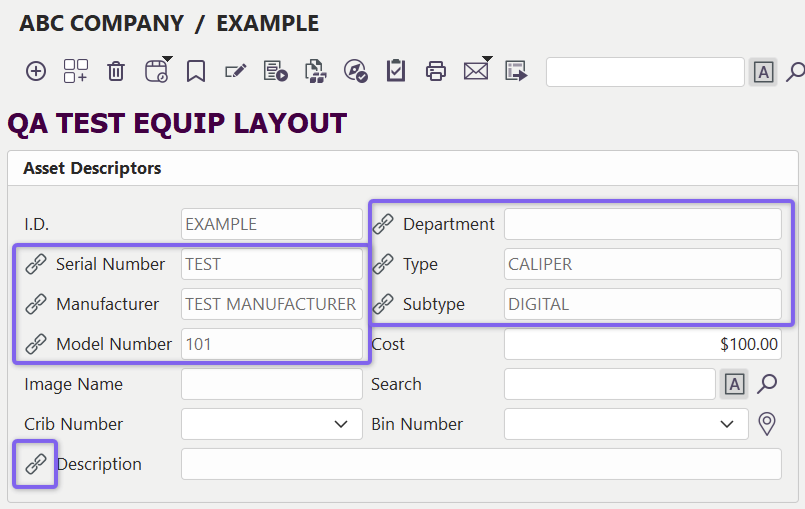The width and height of the screenshot is (805, 509).
Task: Click the bookmark icon in toolbar
Action: click(196, 71)
